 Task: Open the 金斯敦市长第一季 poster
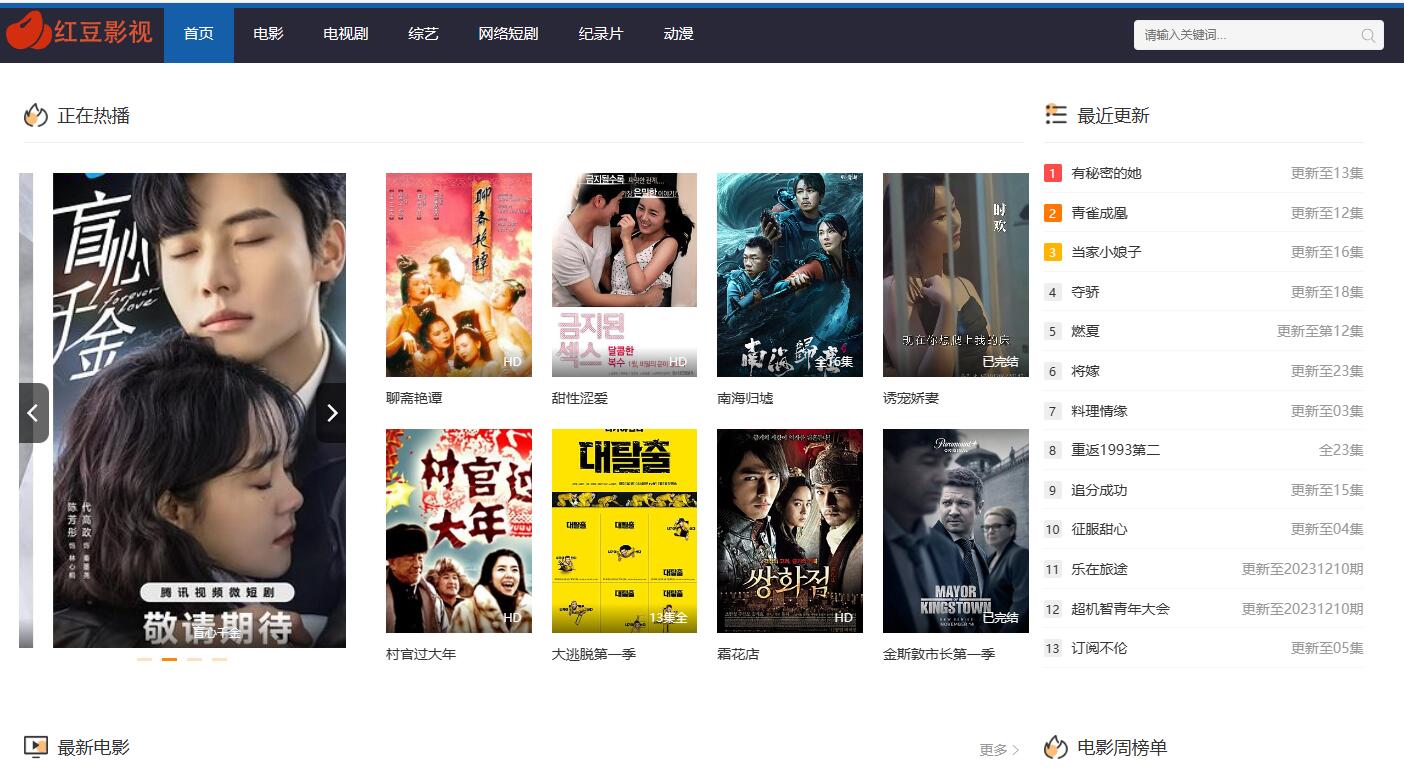click(956, 531)
